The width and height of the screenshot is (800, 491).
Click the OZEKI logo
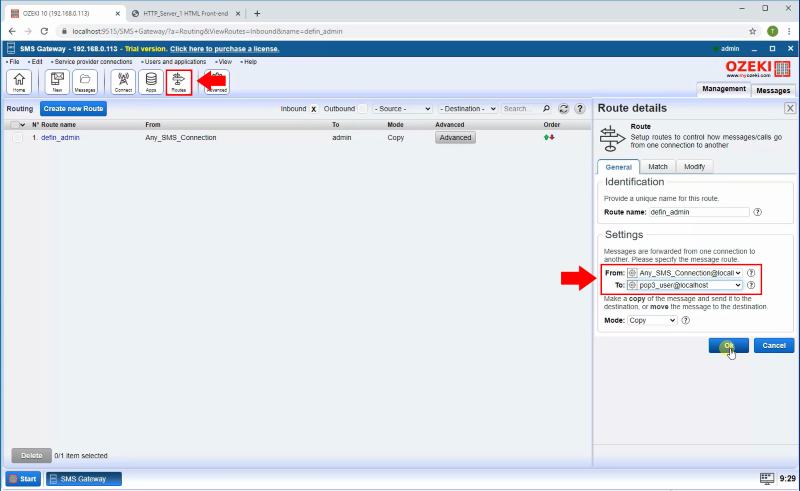pos(758,68)
